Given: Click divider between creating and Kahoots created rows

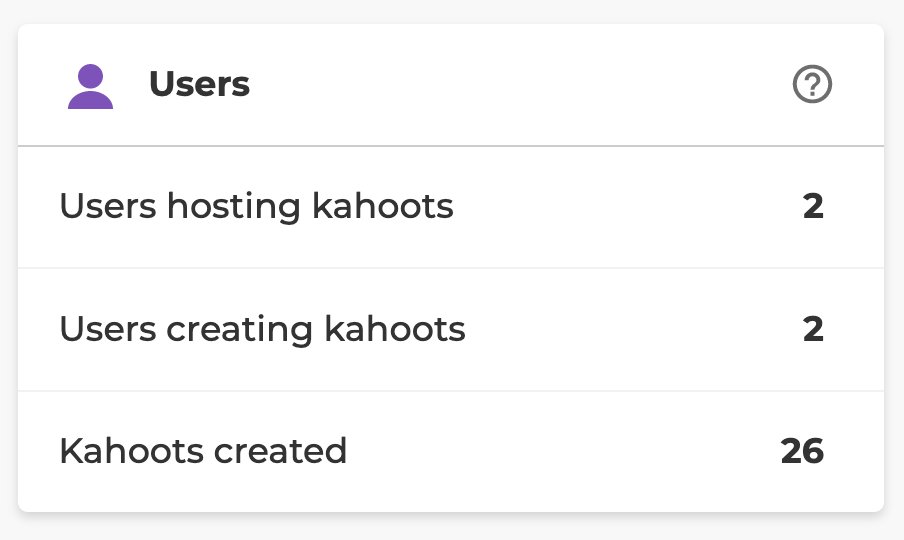Looking at the screenshot, I should pos(450,390).
